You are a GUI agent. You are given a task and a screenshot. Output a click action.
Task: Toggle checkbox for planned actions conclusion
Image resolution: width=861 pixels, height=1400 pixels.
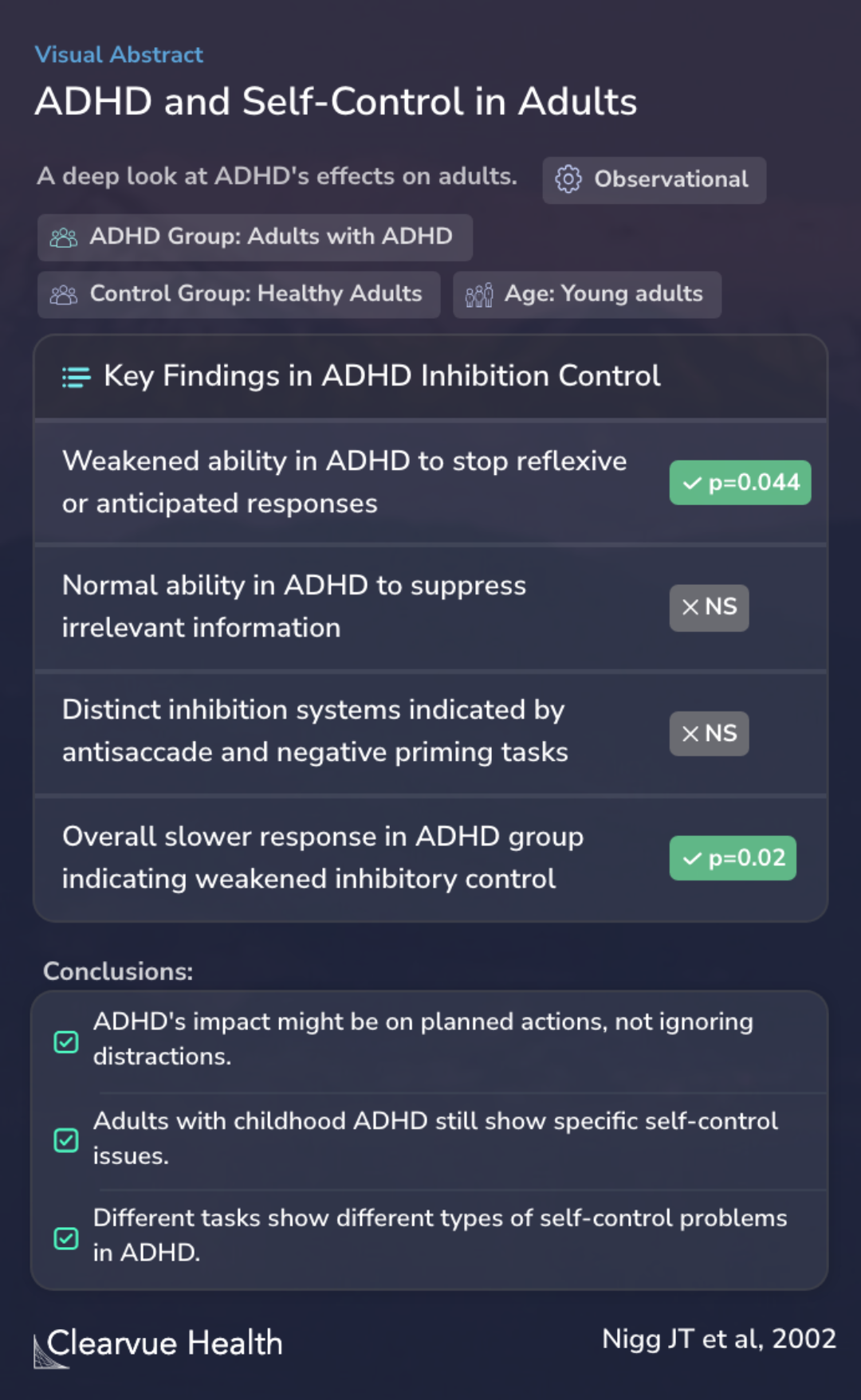click(66, 1041)
